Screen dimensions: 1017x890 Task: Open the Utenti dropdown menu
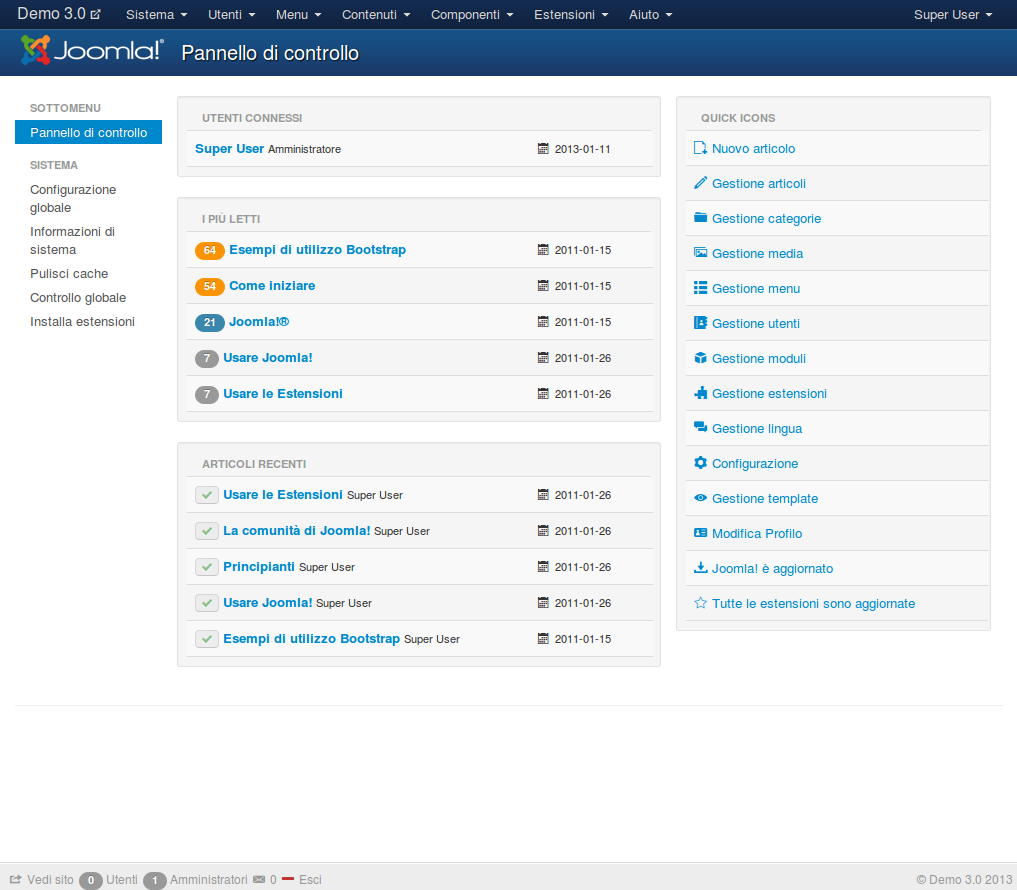[x=232, y=14]
